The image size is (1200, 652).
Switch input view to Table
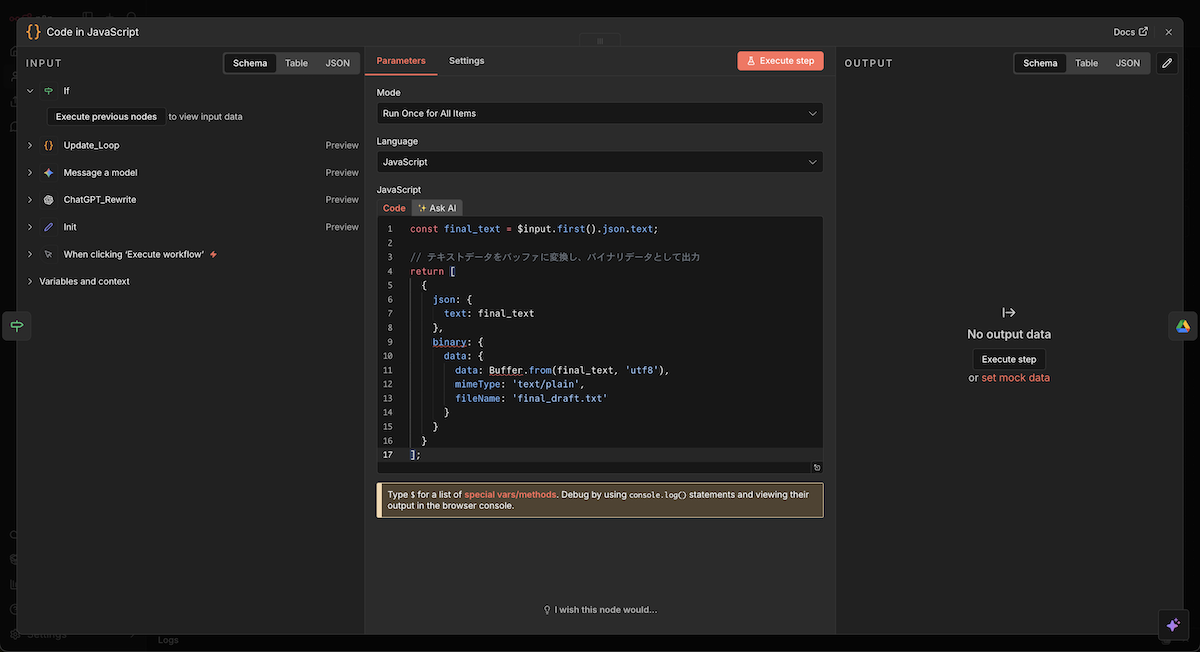tap(296, 63)
